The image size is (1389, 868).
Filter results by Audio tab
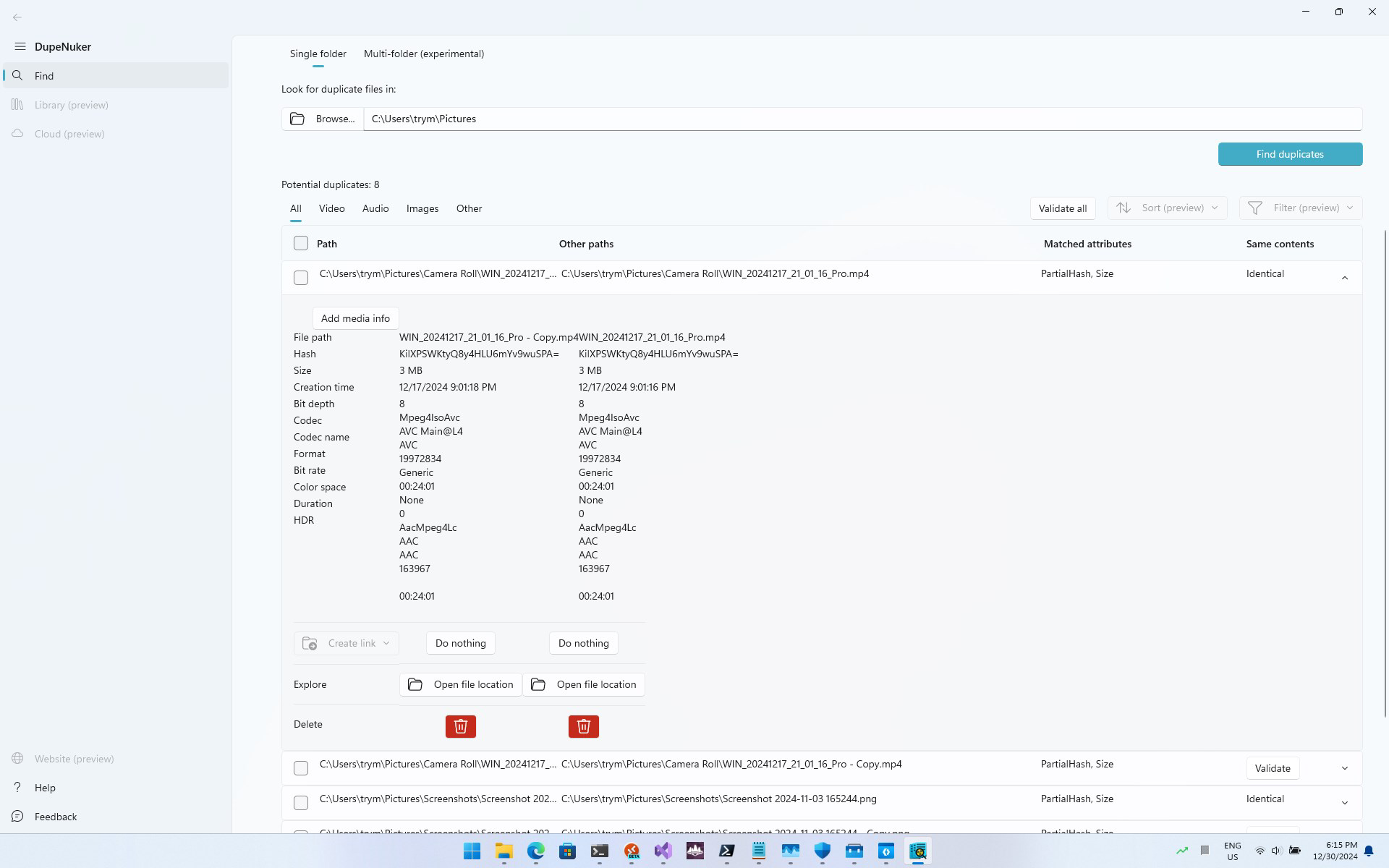[375, 208]
